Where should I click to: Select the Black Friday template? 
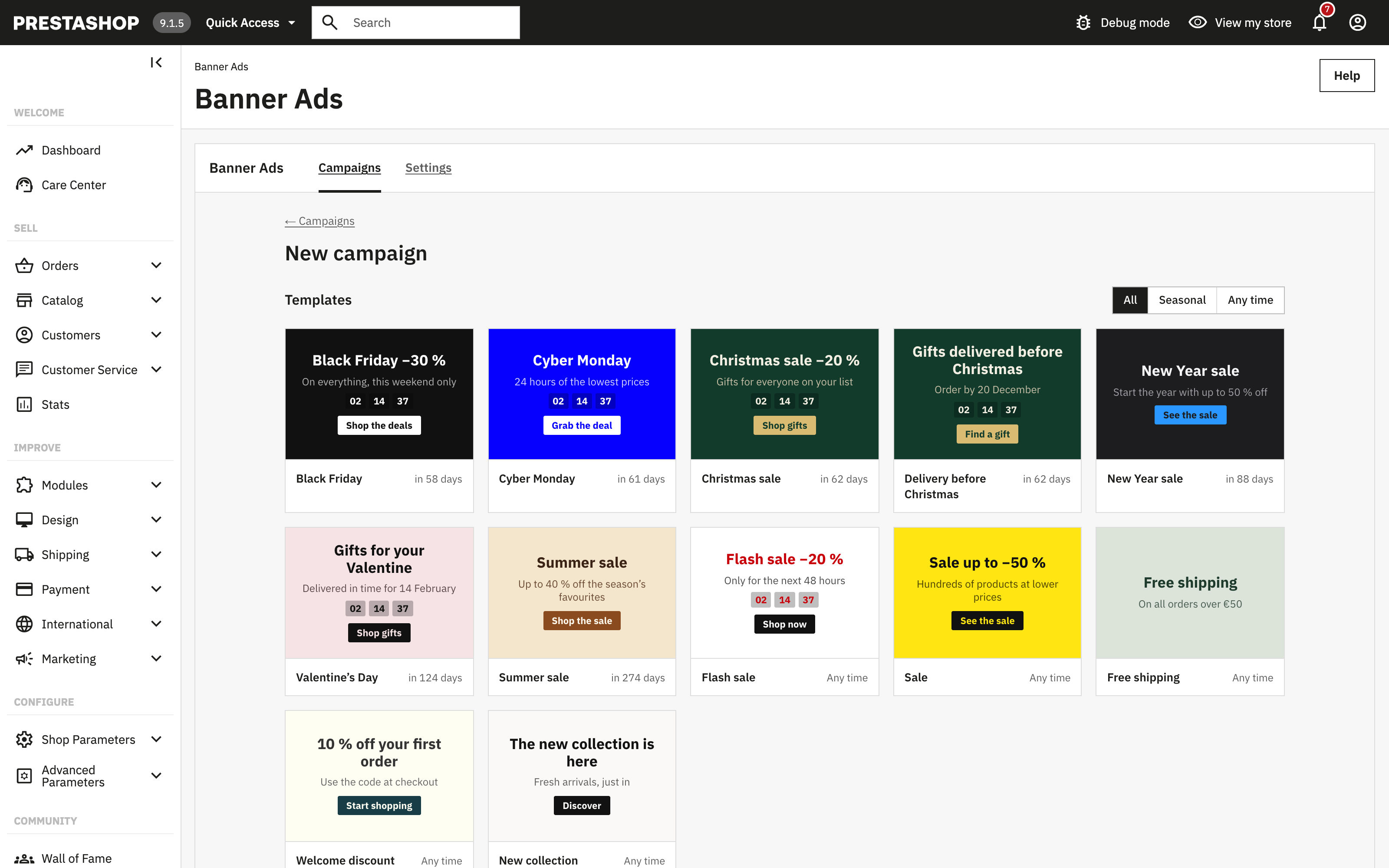click(379, 420)
